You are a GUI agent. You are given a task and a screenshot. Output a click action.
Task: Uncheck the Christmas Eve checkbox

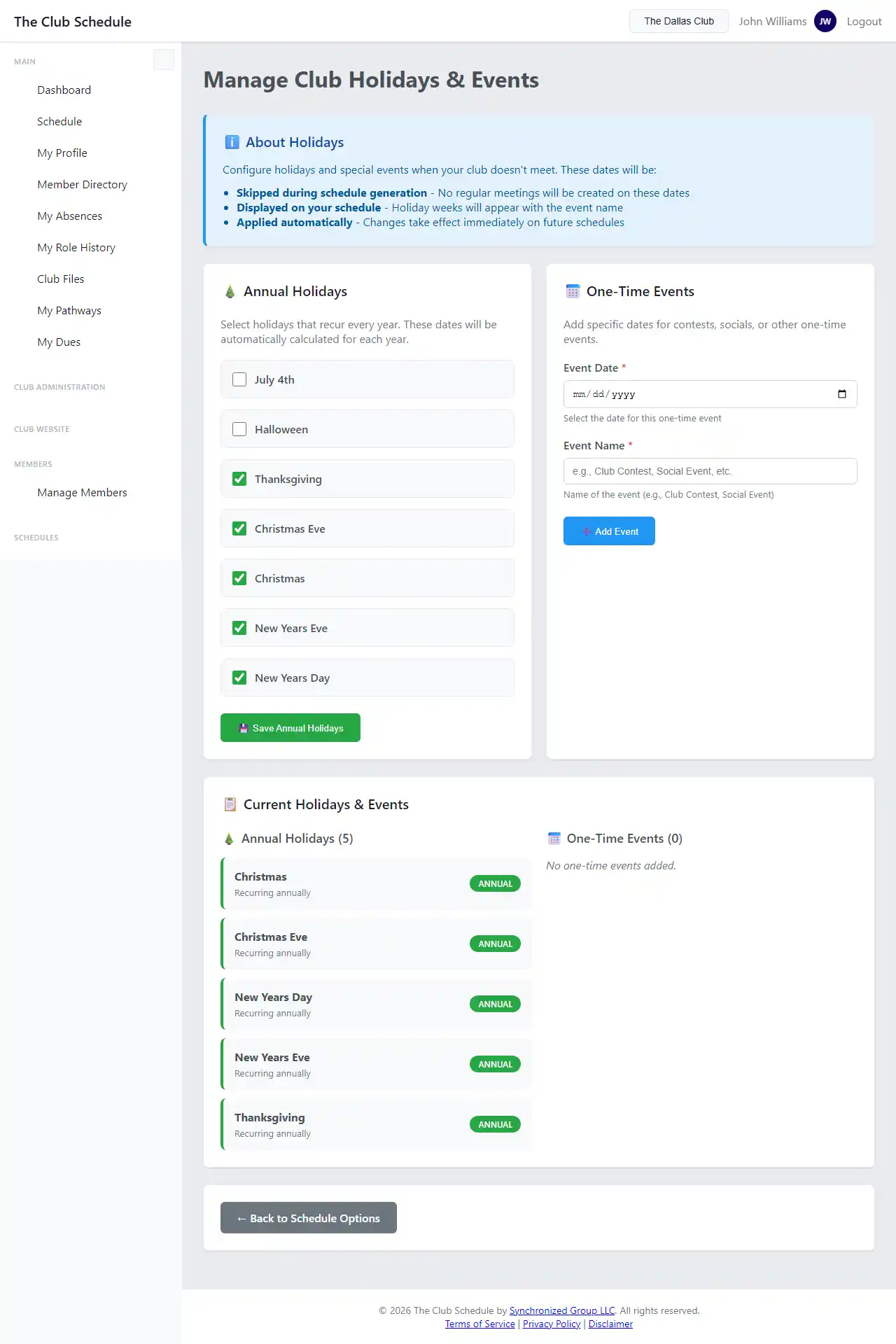click(x=239, y=528)
